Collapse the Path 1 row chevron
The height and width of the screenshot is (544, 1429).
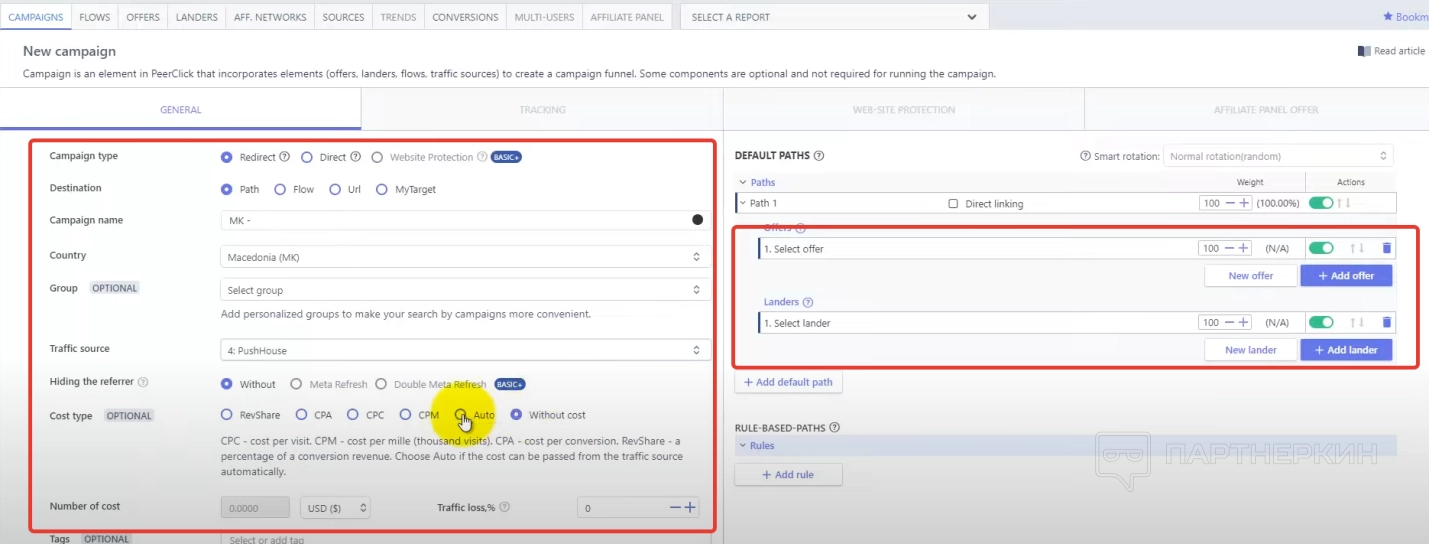coord(743,203)
